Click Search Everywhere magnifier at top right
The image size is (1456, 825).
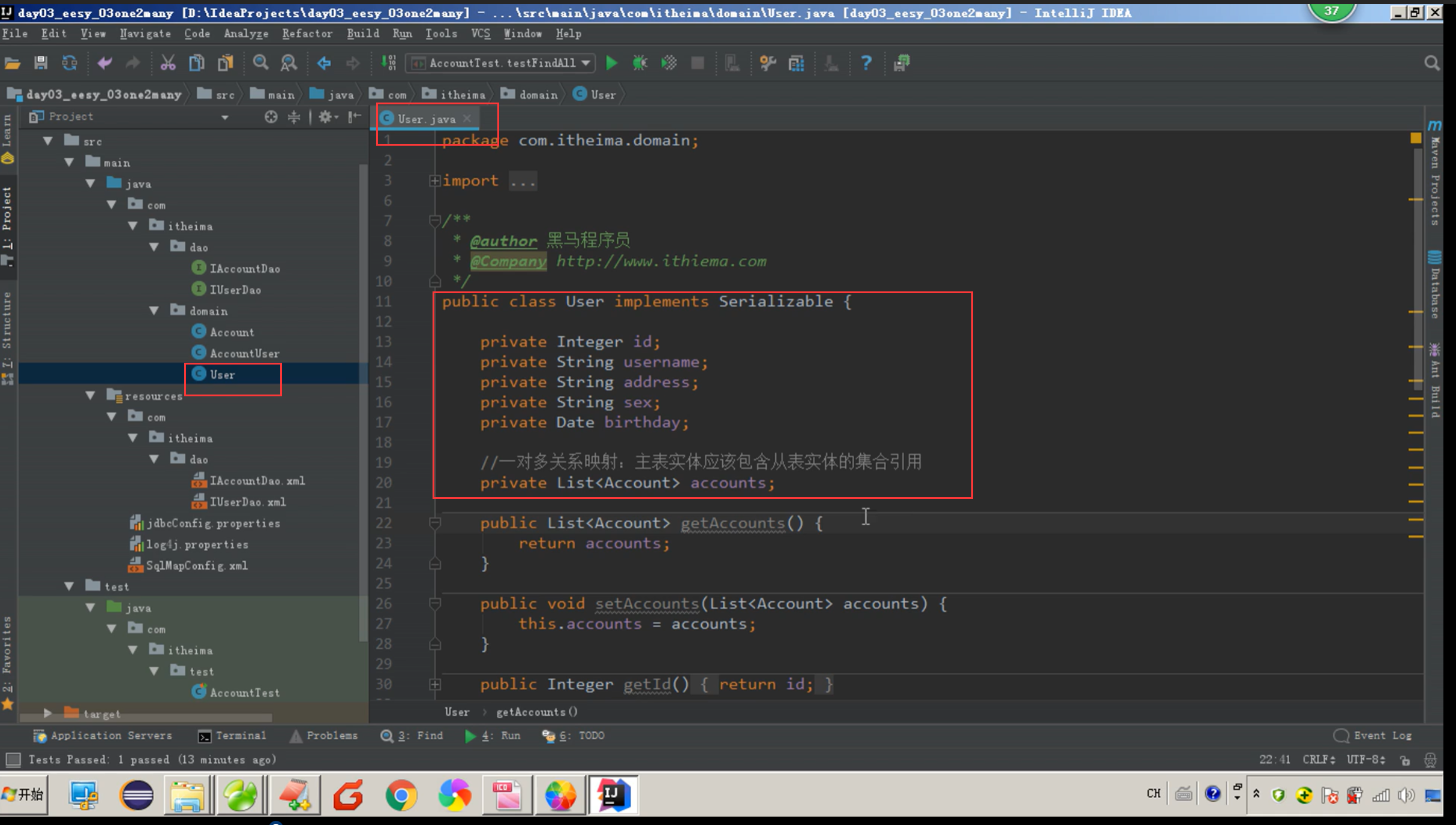pos(1431,63)
